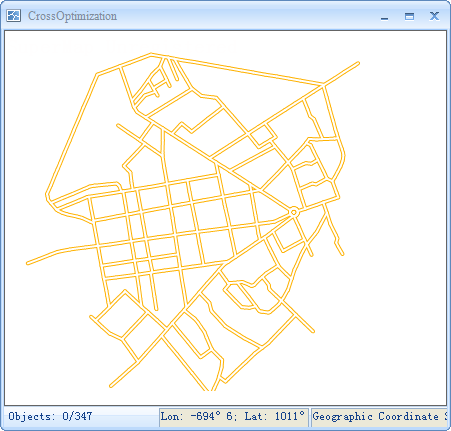451x431 pixels.
Task: Select the small diamond-shaped block northeast of center
Action: tap(263, 136)
